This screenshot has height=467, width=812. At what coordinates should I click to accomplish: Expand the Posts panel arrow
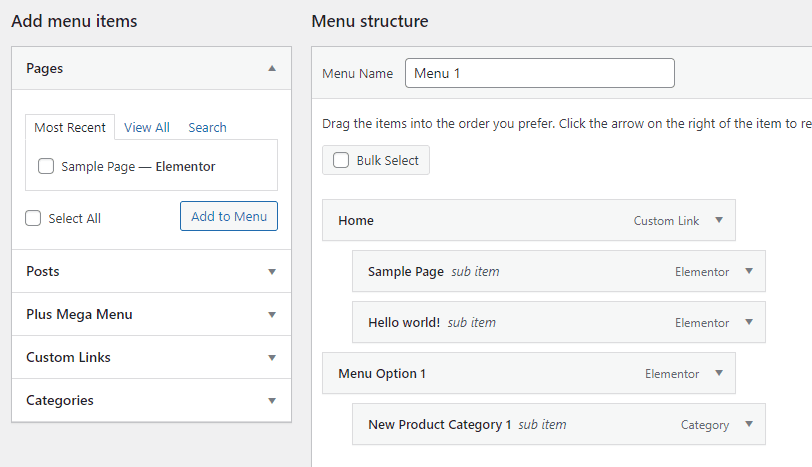[272, 272]
